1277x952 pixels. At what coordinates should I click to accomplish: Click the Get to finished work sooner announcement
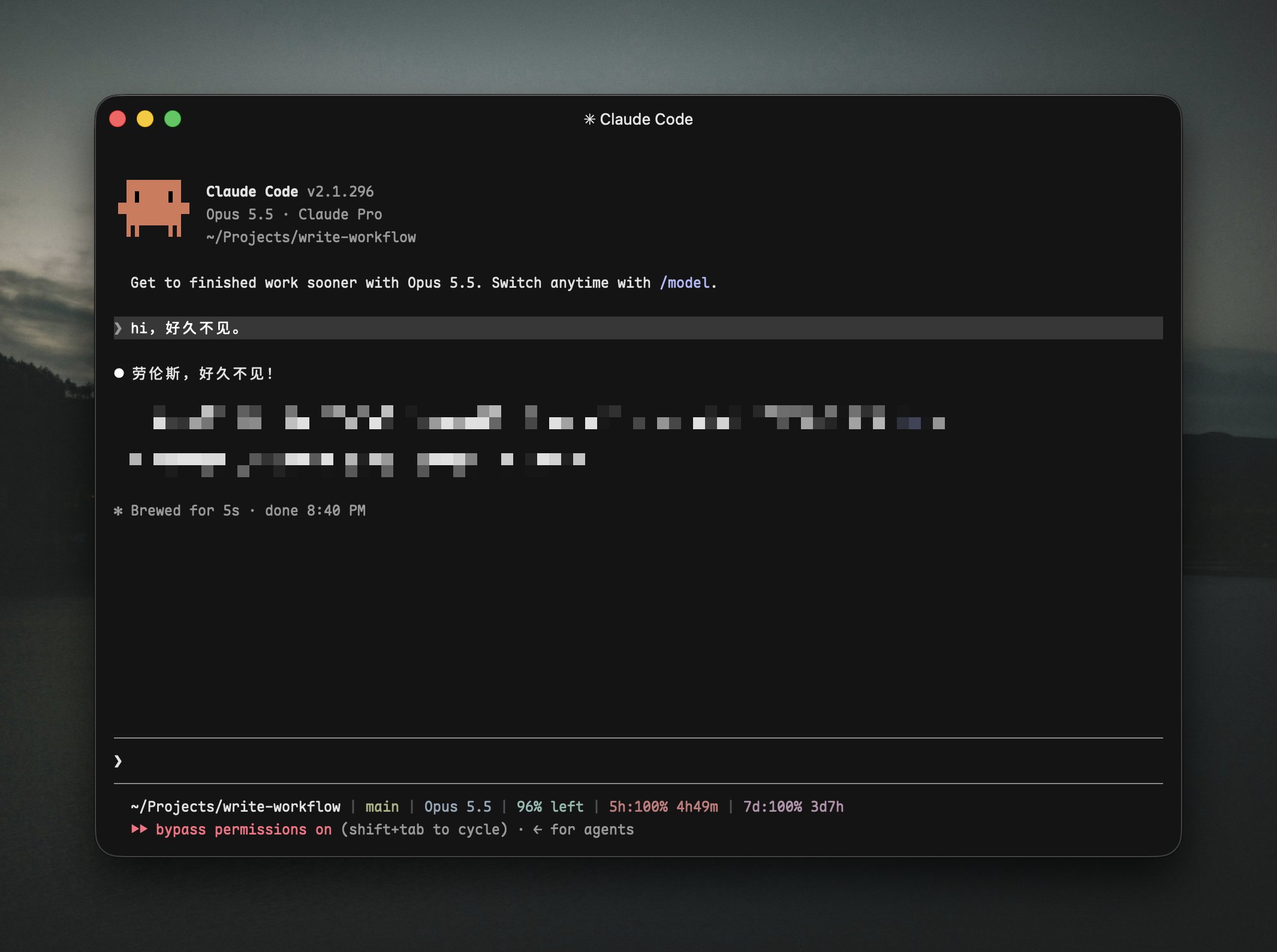click(x=423, y=282)
